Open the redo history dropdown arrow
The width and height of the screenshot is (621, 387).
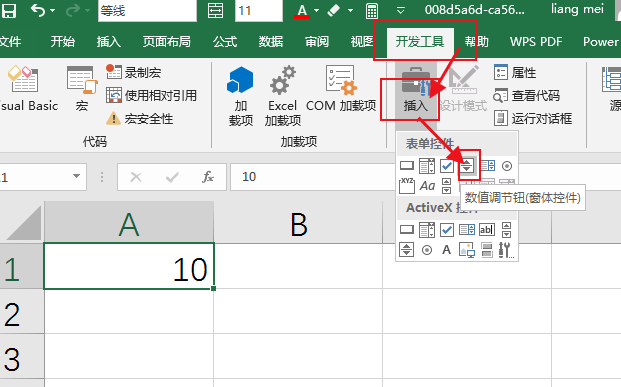[x=87, y=10]
